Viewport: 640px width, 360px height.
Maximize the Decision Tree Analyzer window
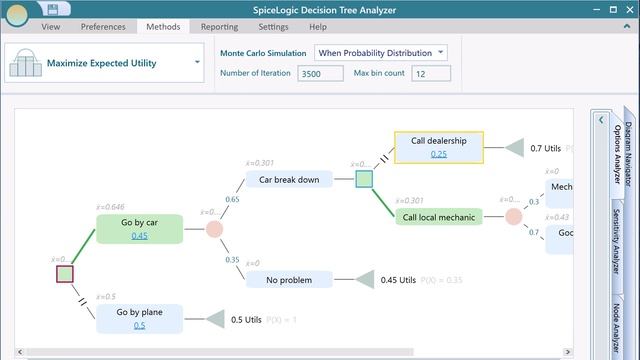point(613,10)
